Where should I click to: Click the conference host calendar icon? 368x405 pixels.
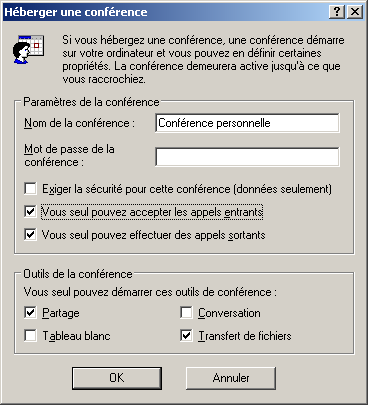pyautogui.click(x=28, y=49)
